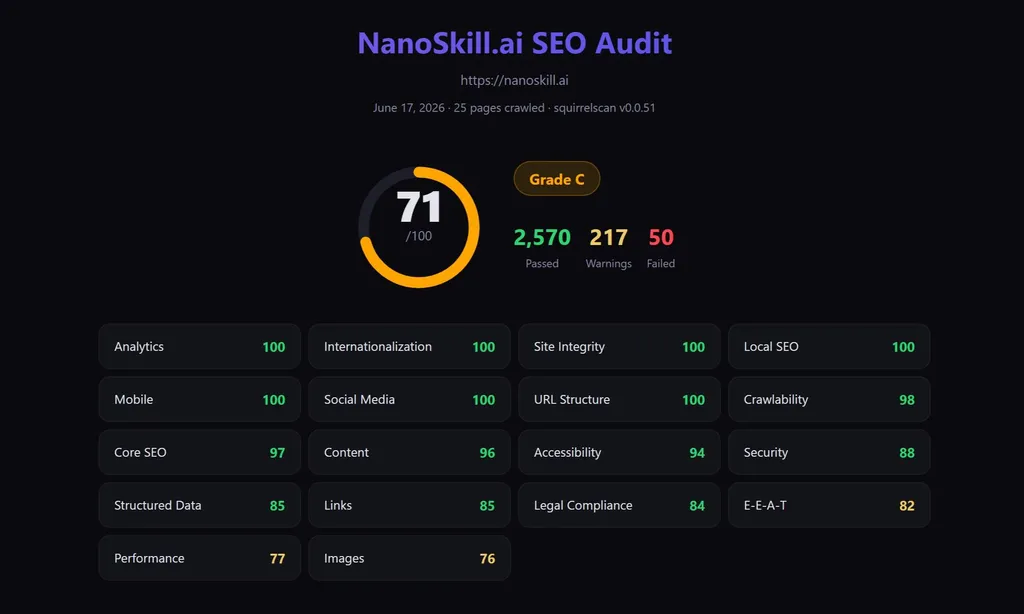This screenshot has width=1024, height=614.
Task: Open the Links score card
Action: pyautogui.click(x=409, y=506)
